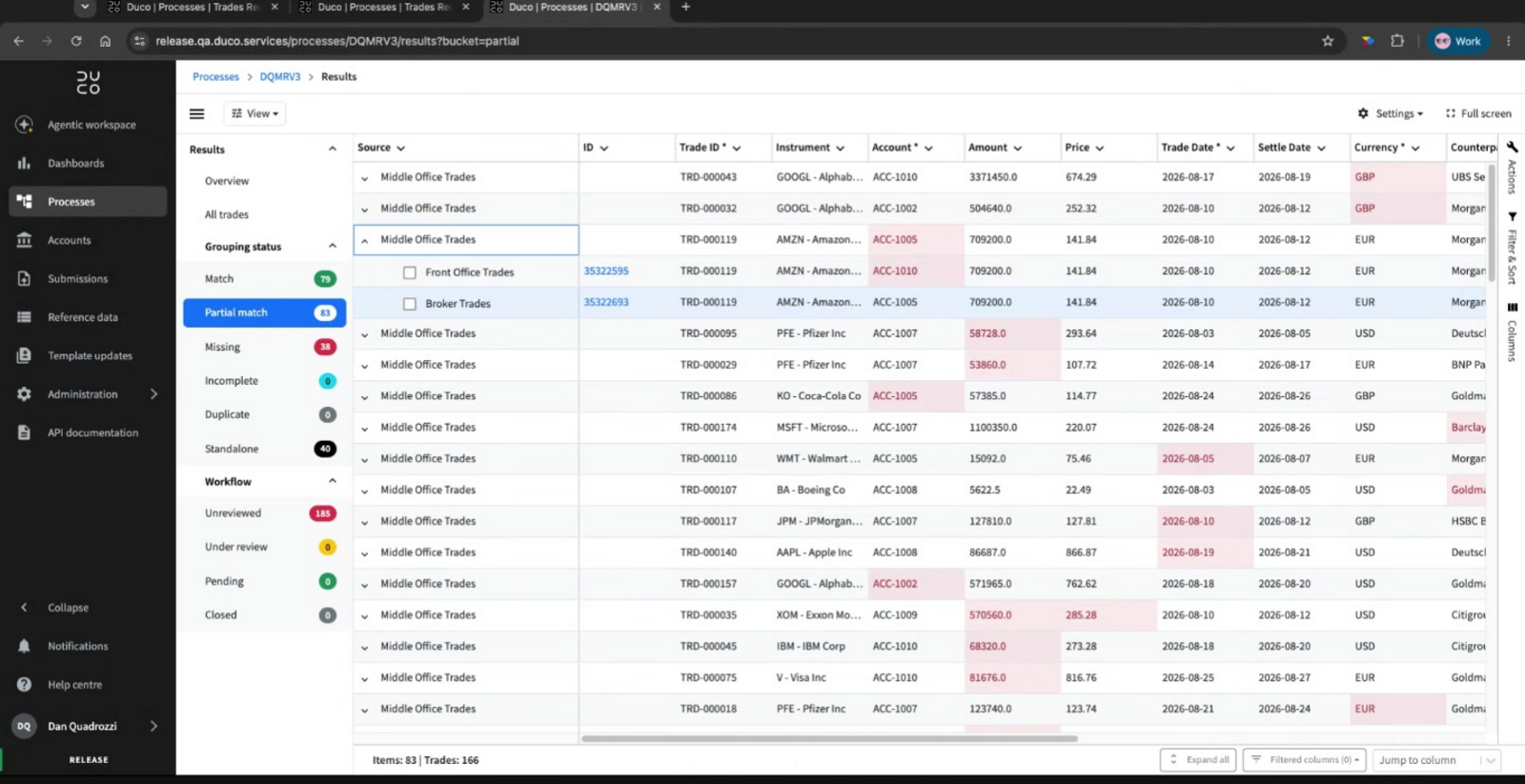Open a new browser tab
Image resolution: width=1525 pixels, height=784 pixels.
(x=685, y=7)
